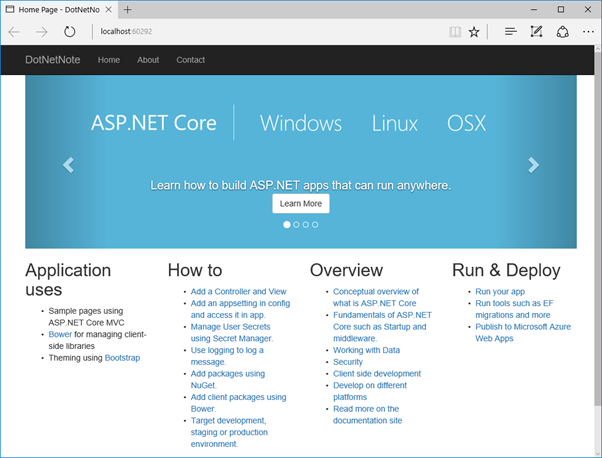
Task: Open the More actions ellipsis menu
Action: tap(587, 32)
